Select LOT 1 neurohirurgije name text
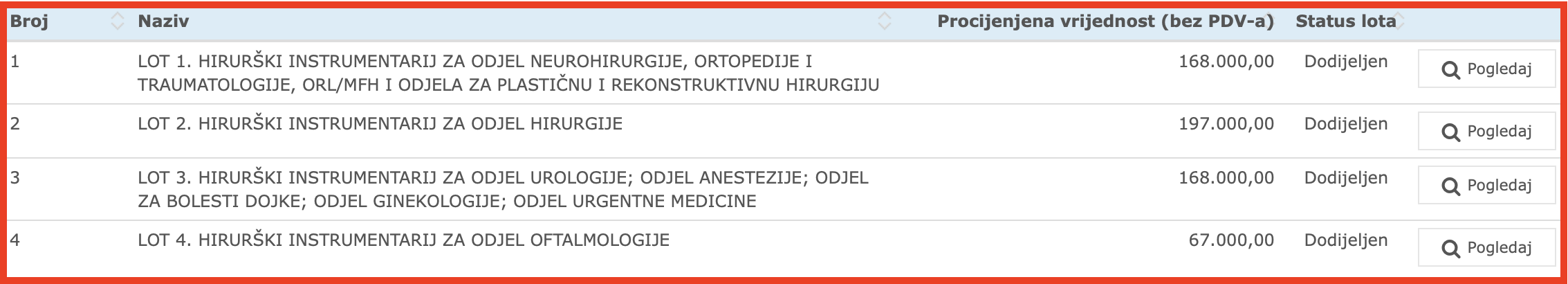Image resolution: width=1568 pixels, height=284 pixels. pos(508,73)
